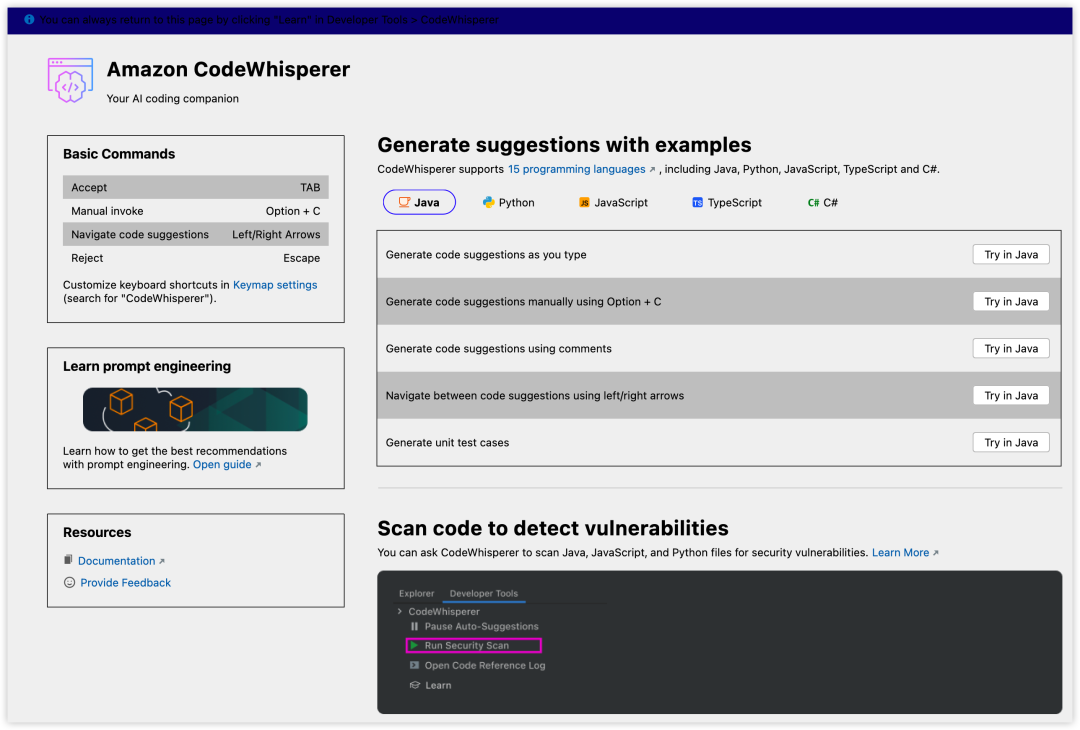Click the Scan code to detect vulnerabilities heading
This screenshot has height=730, width=1080.
point(553,528)
